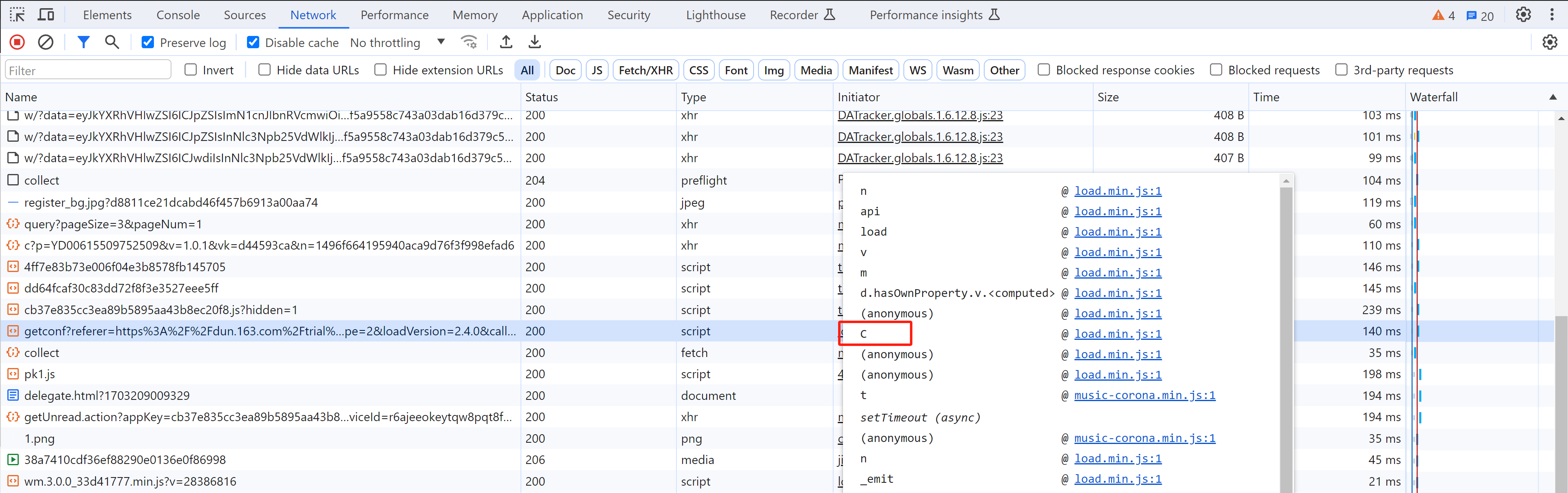Select the Fetch/XHR filter tab
1568x493 pixels.
[644, 70]
